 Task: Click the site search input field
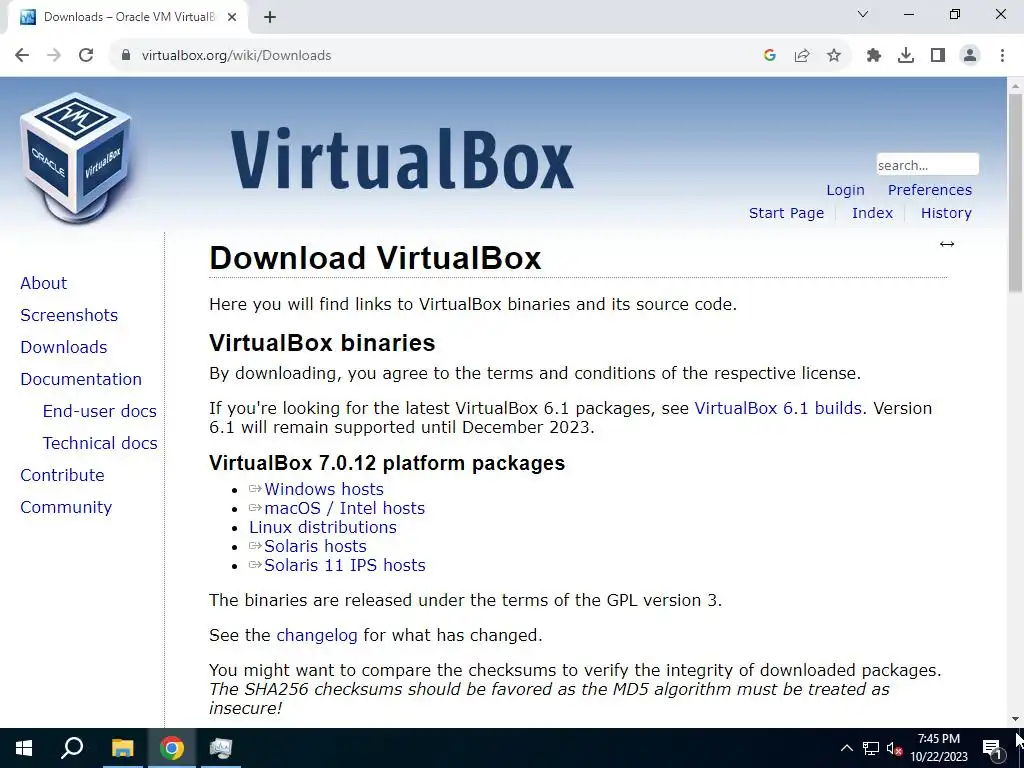927,165
